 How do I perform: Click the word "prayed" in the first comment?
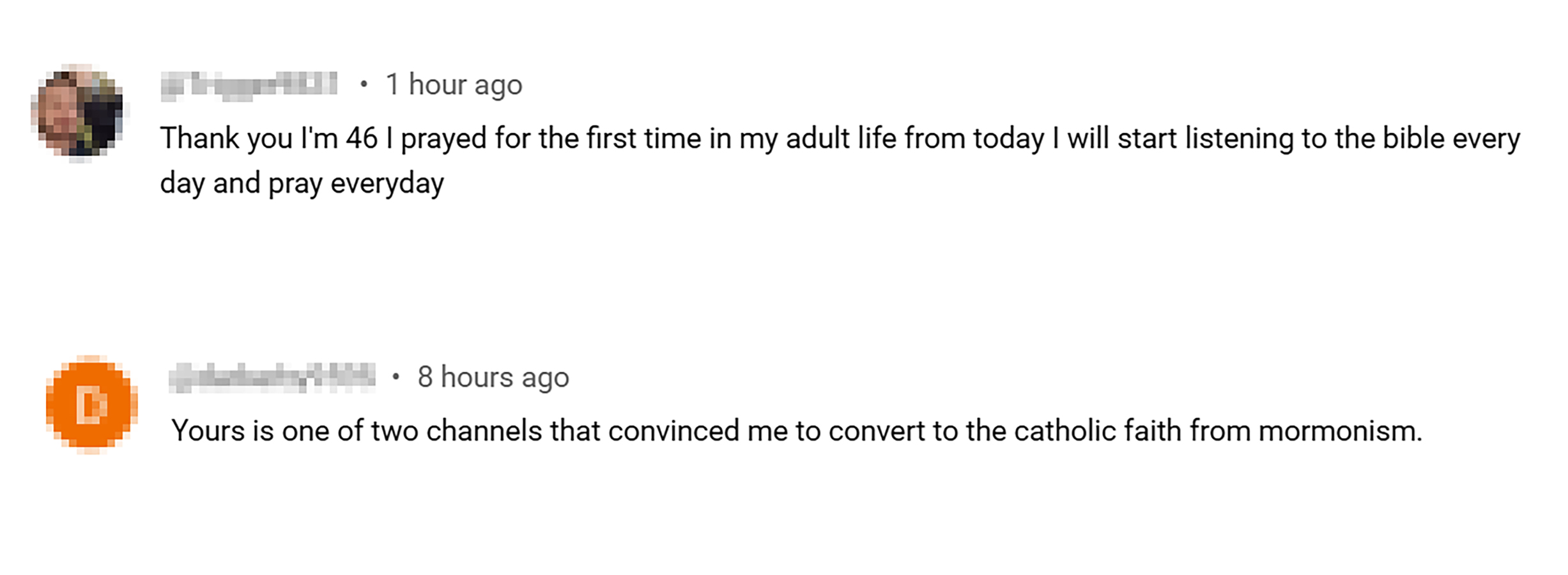(x=443, y=139)
